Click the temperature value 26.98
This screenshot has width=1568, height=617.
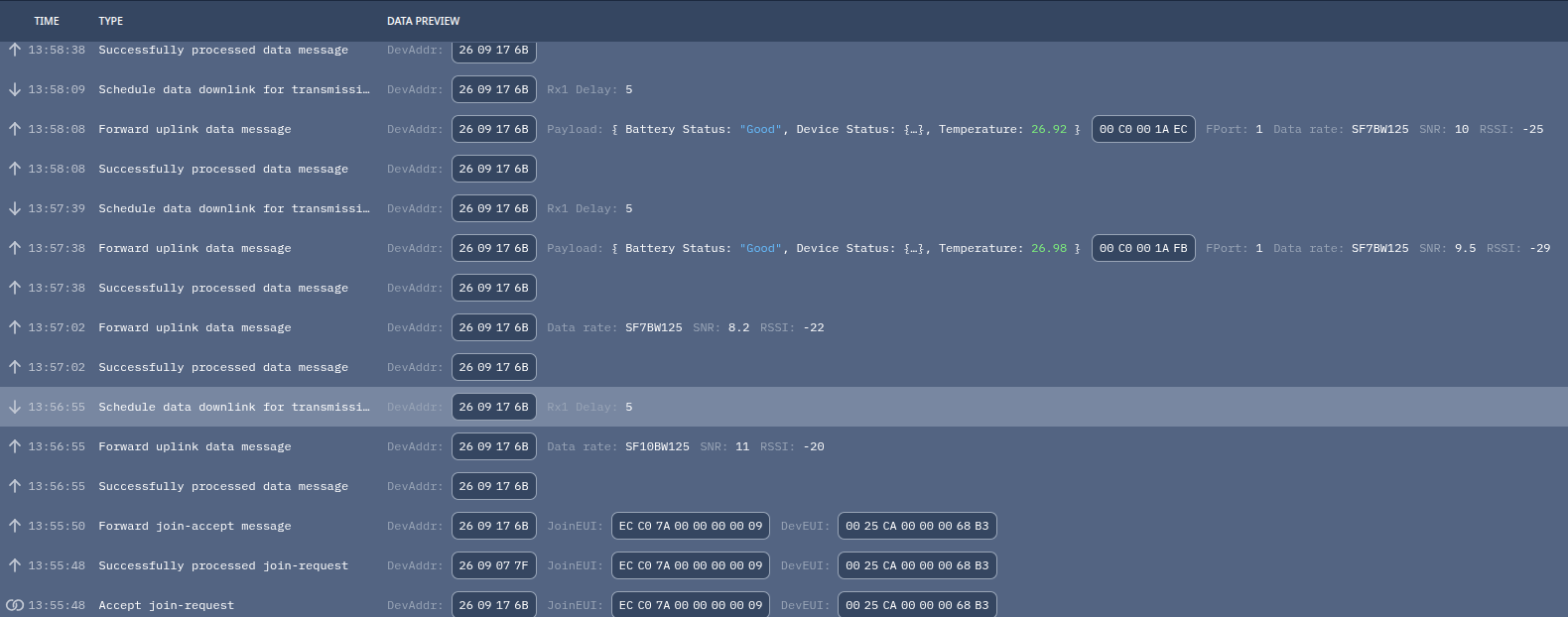pos(1049,248)
